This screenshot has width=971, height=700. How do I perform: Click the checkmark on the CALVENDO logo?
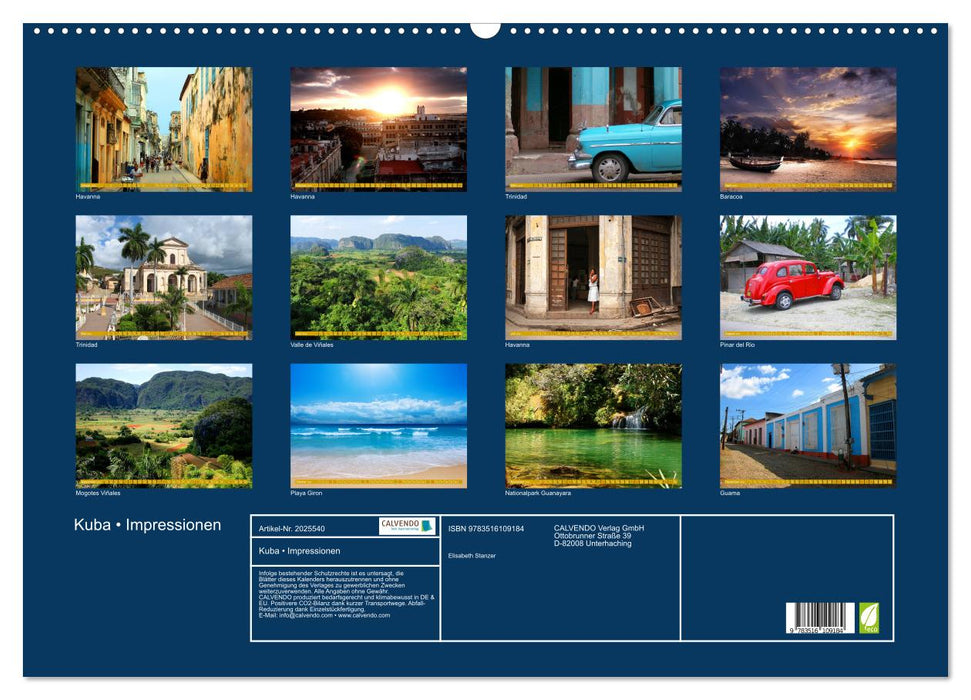point(426,525)
